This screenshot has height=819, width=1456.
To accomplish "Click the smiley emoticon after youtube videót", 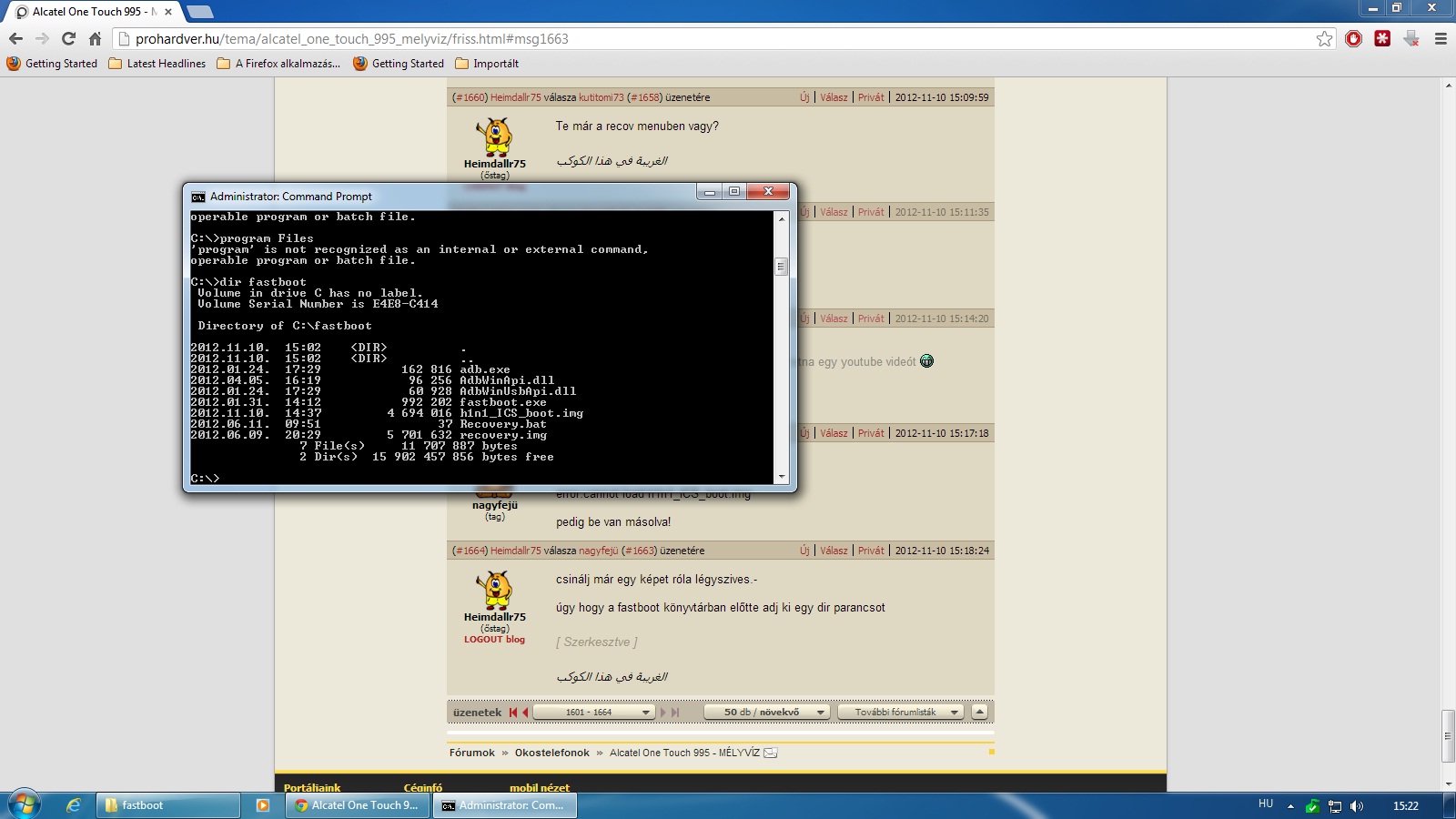I will 926,361.
